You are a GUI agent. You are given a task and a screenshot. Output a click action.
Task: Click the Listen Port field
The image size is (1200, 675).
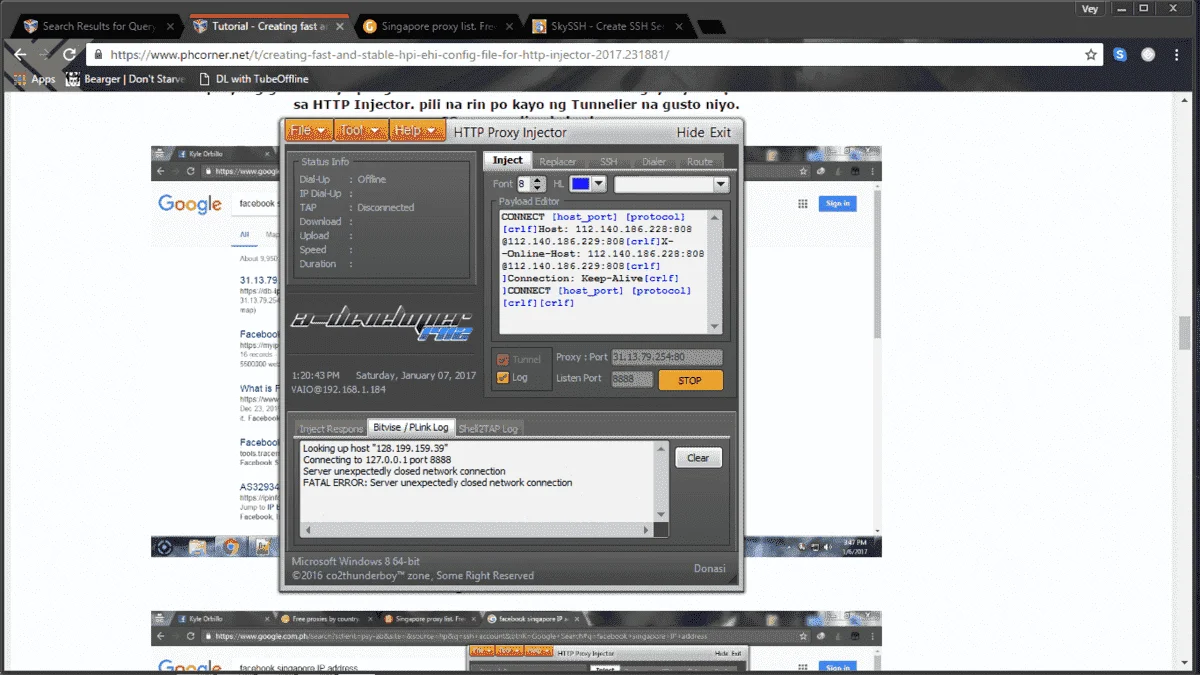click(x=631, y=379)
